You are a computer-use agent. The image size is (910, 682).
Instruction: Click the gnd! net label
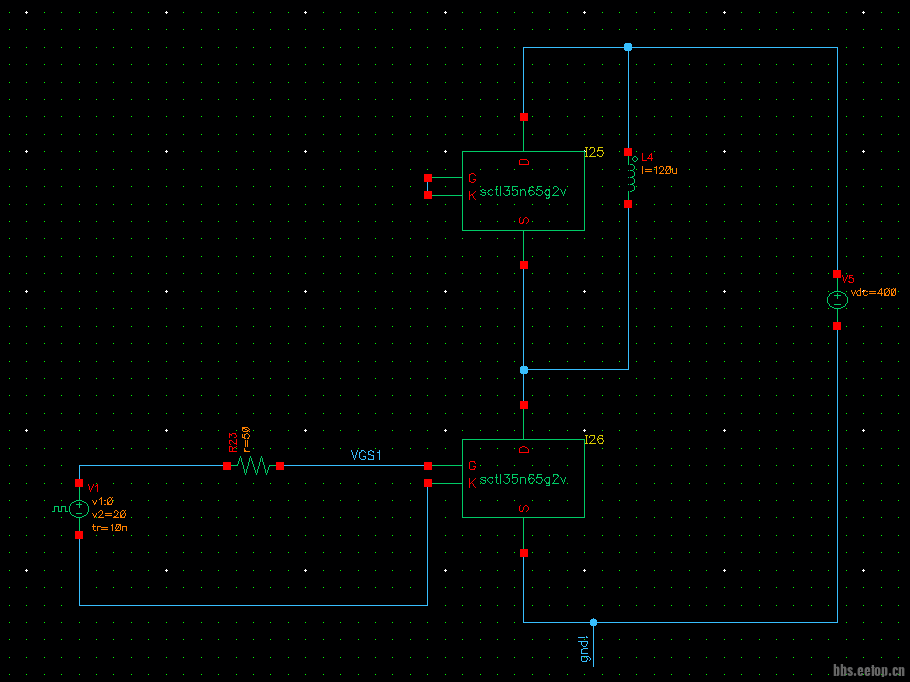click(584, 650)
